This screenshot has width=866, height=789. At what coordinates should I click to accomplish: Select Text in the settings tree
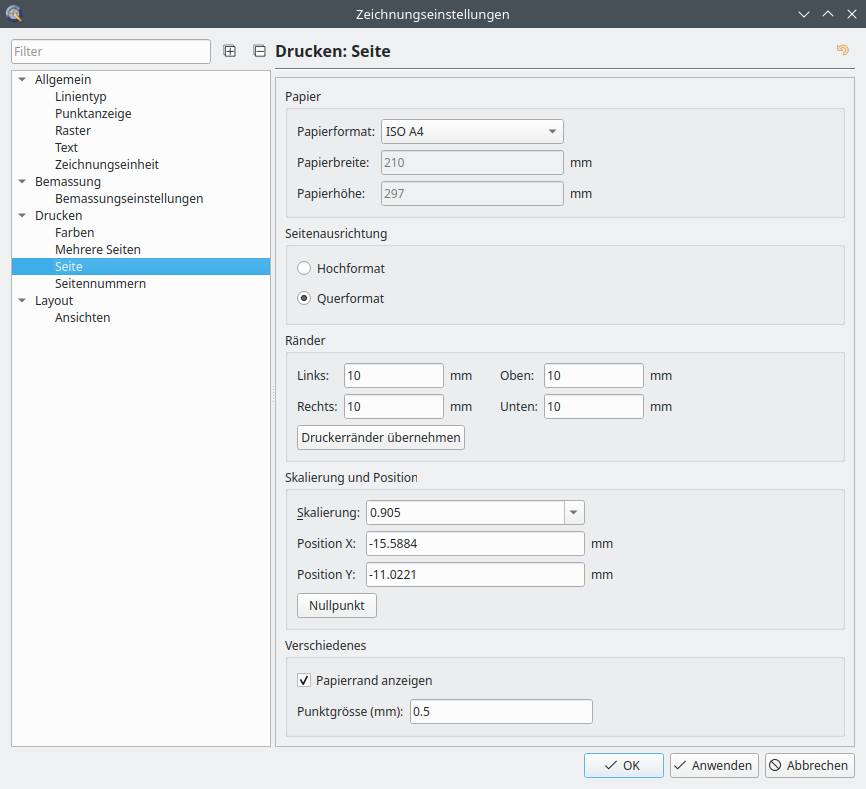(x=66, y=148)
